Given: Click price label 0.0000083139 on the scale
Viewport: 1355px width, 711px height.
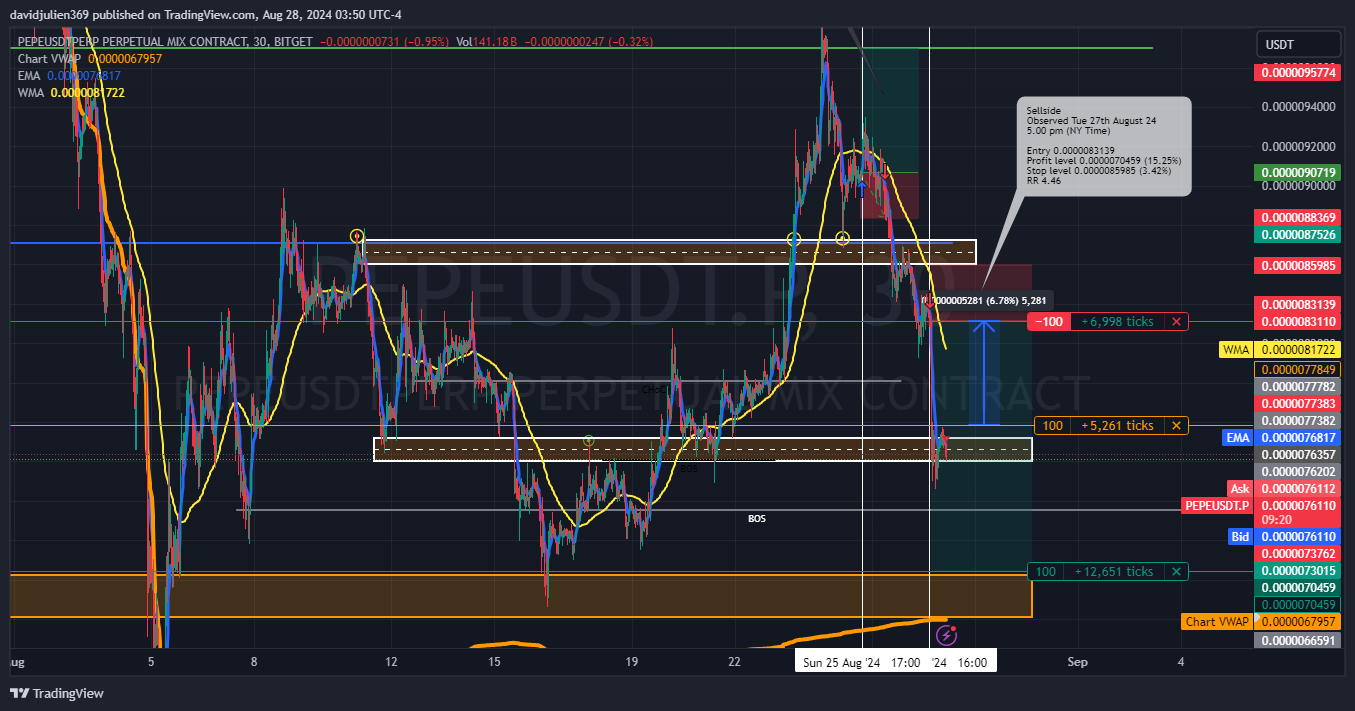Looking at the screenshot, I should [x=1297, y=305].
